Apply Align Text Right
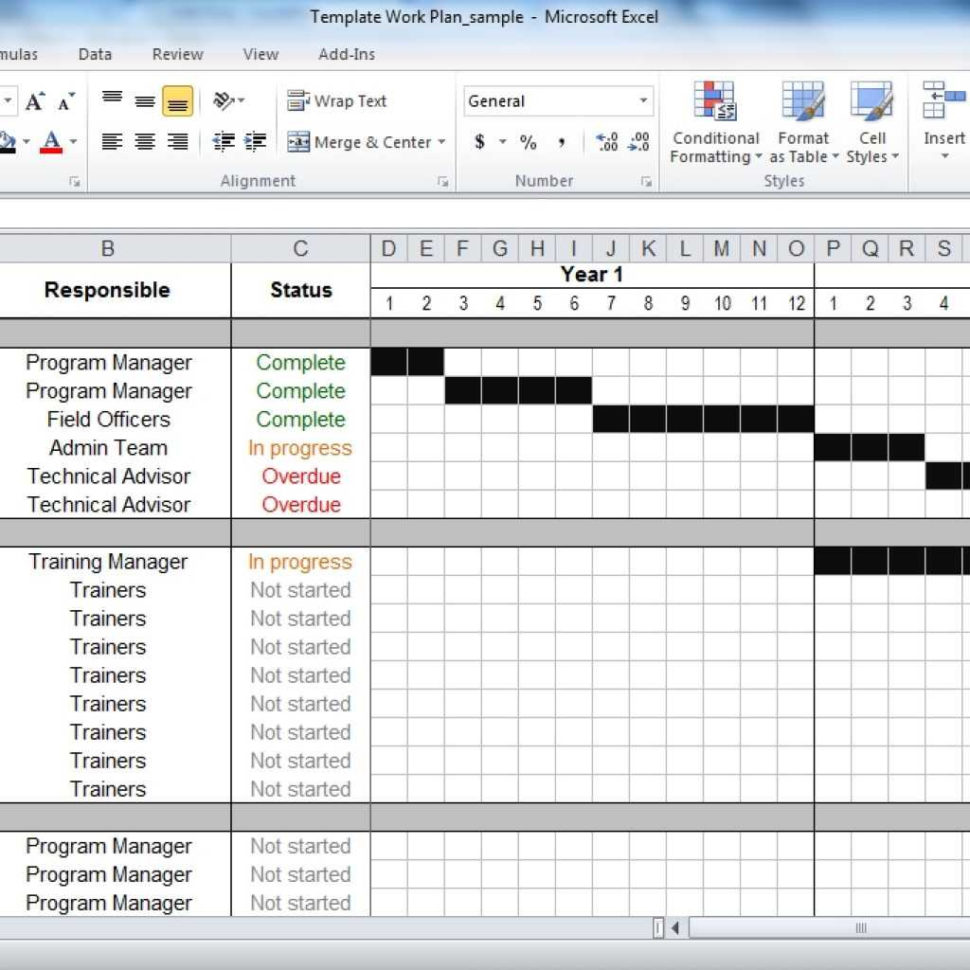The width and height of the screenshot is (970, 970). click(x=178, y=142)
